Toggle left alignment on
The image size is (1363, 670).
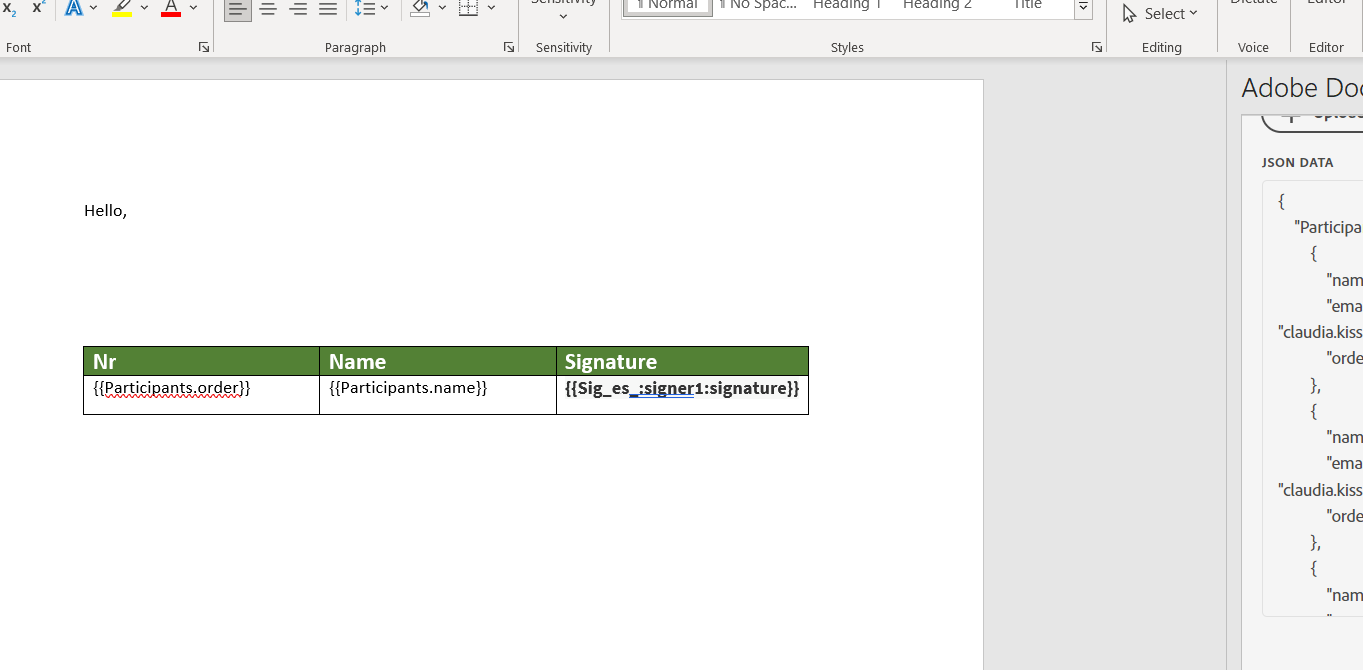point(237,9)
